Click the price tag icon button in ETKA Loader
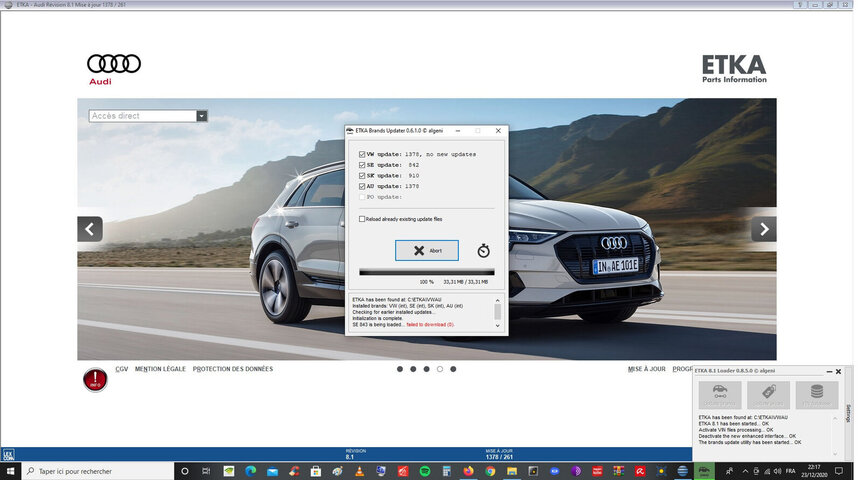Image resolution: width=862 pixels, height=480 pixels. tap(769, 395)
